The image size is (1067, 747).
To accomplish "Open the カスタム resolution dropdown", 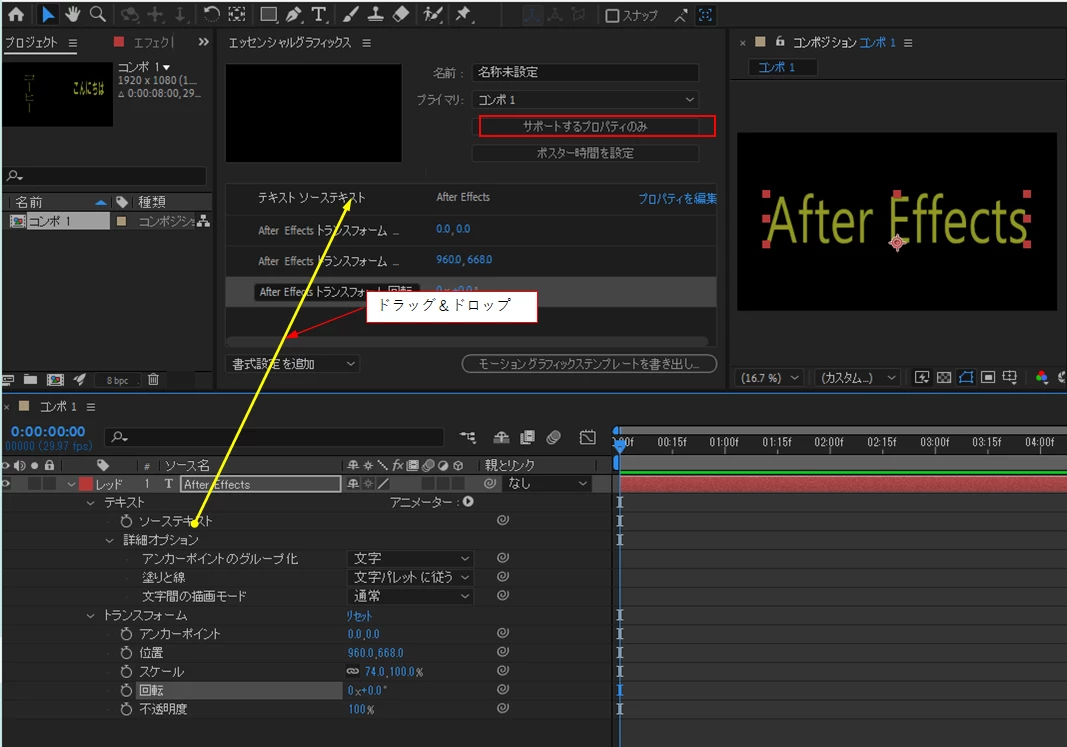I will (x=857, y=378).
